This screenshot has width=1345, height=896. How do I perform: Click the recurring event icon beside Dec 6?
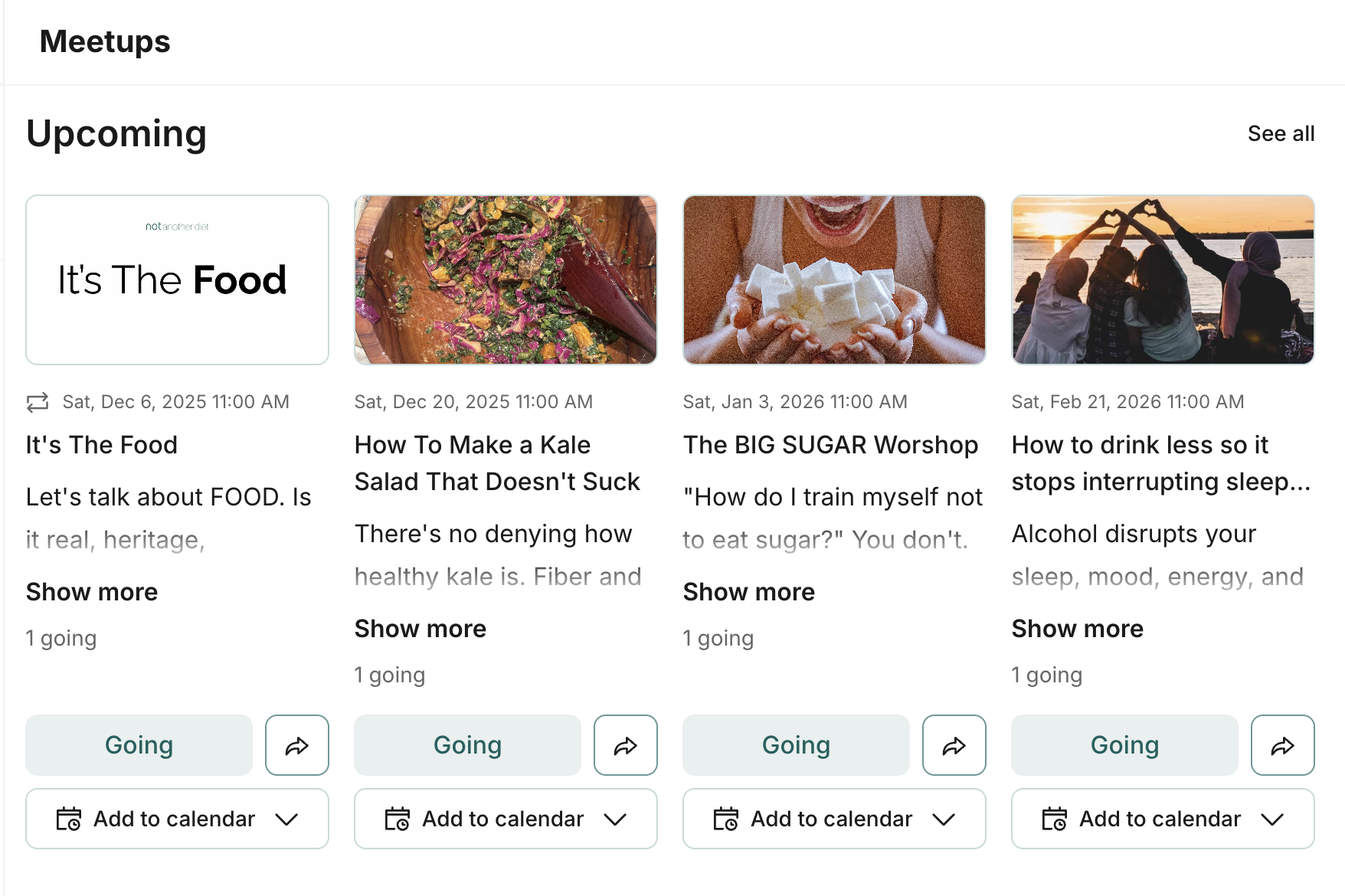point(38,402)
